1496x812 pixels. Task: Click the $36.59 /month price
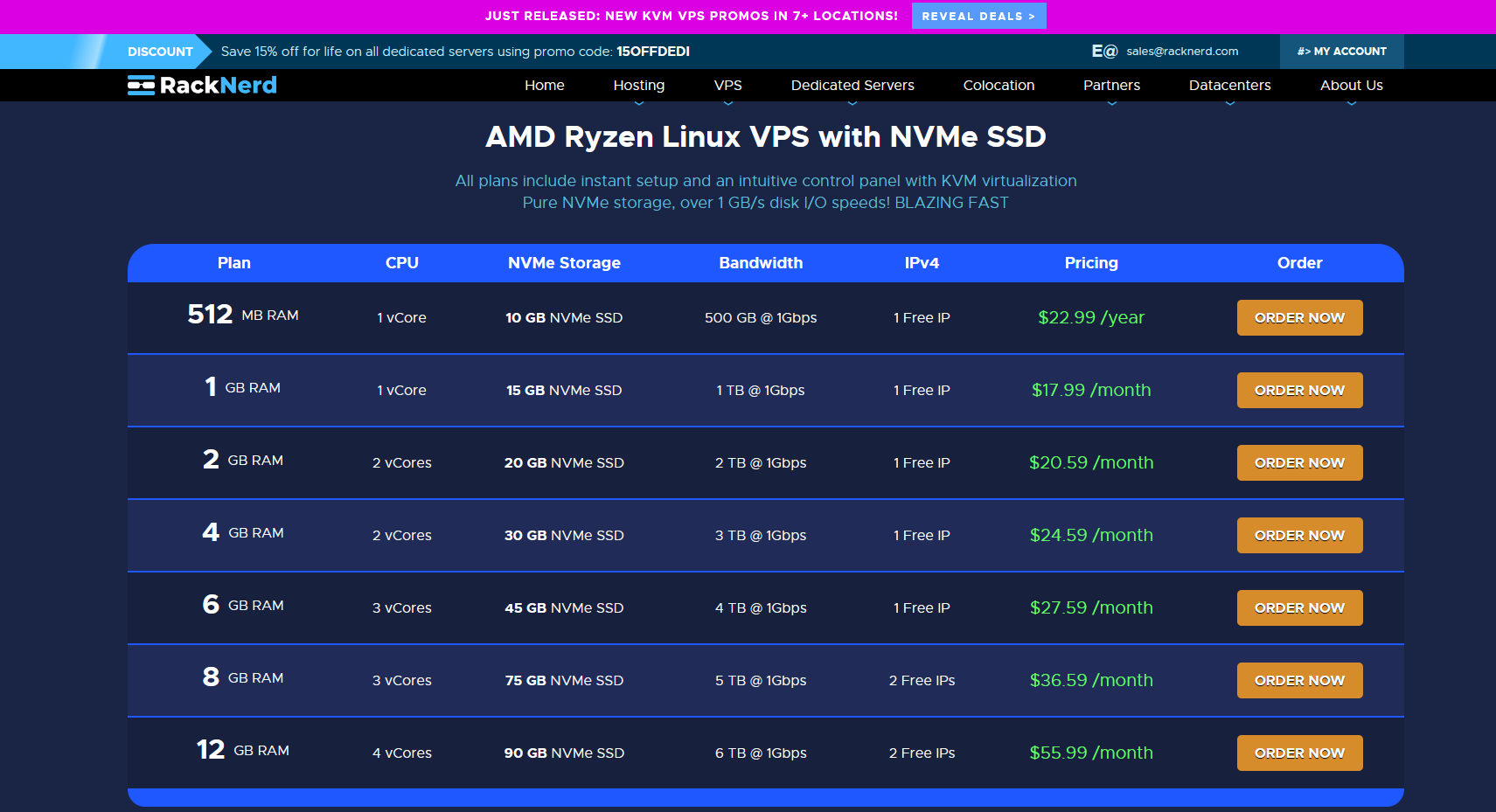[1091, 680]
